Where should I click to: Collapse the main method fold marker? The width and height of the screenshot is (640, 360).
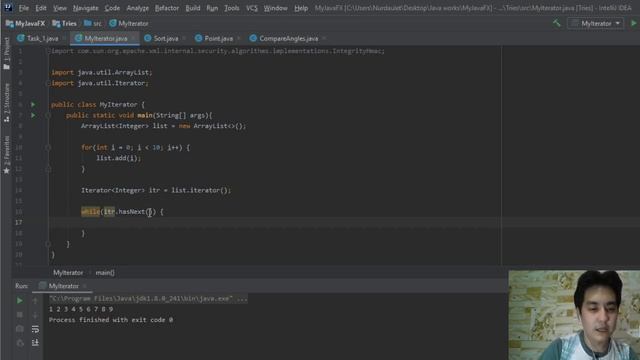point(48,116)
